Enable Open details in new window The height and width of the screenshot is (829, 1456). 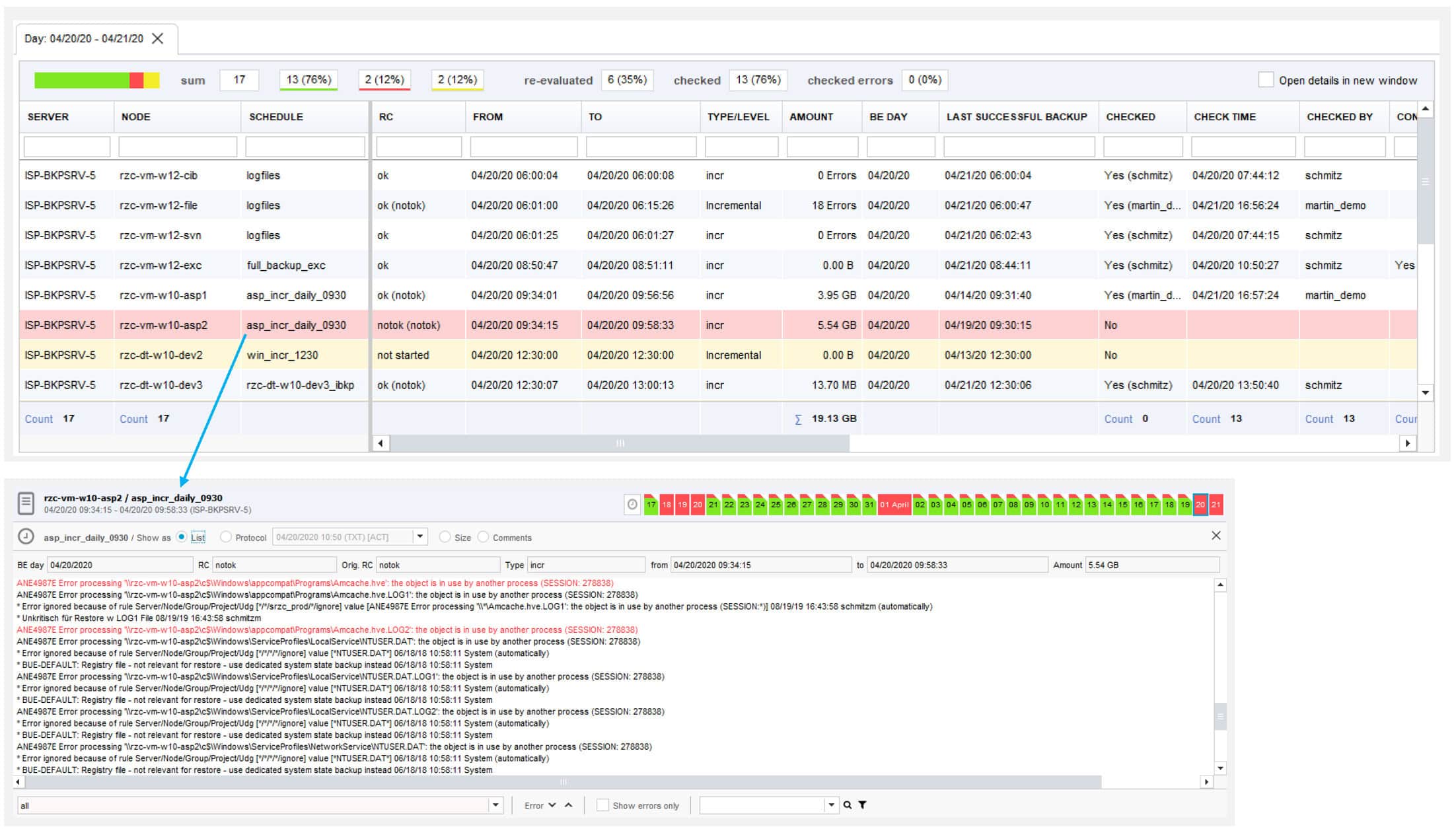click(x=1265, y=80)
